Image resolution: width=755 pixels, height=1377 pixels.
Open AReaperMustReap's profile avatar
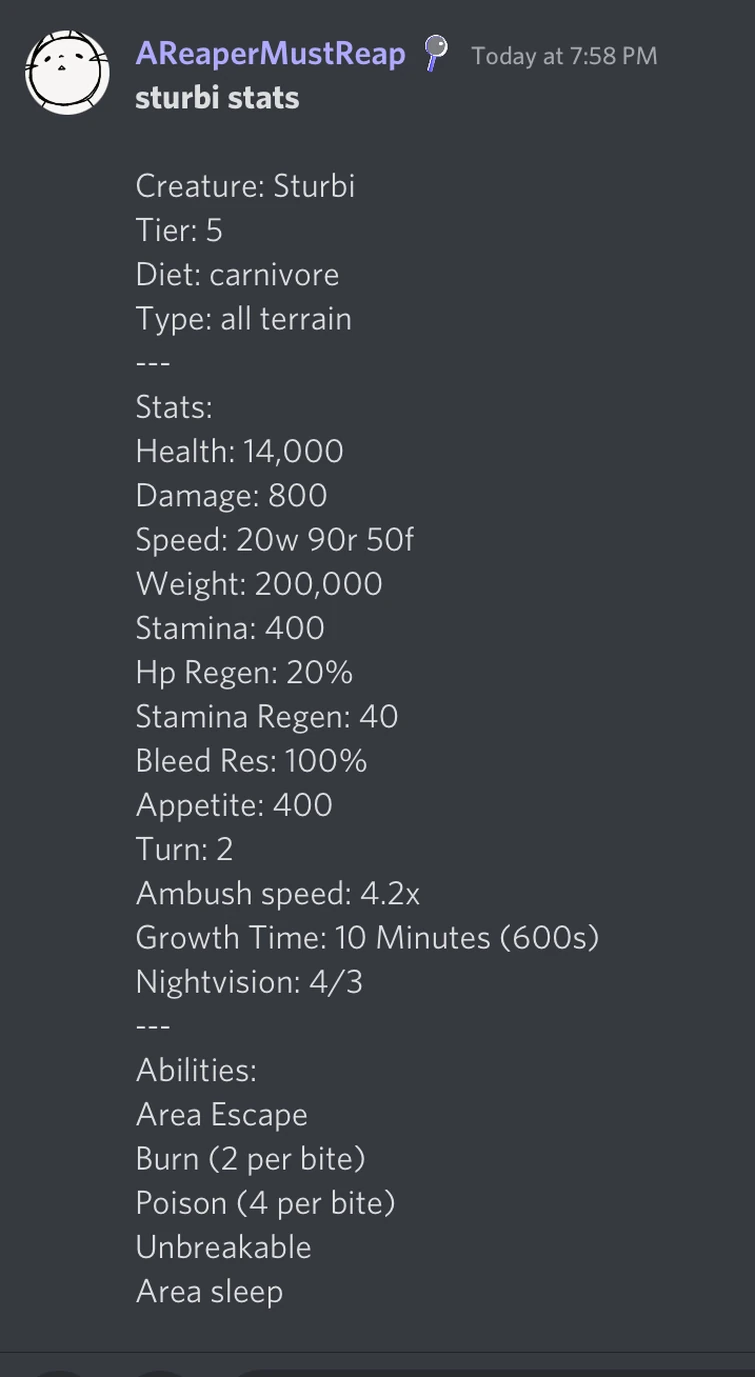(67, 70)
